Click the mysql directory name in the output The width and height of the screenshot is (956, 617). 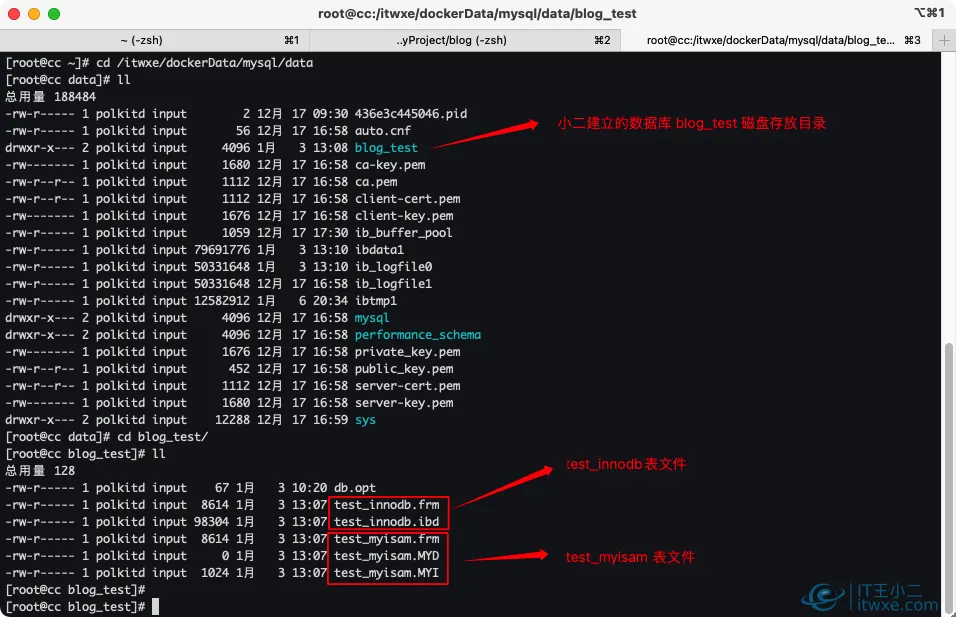click(x=369, y=317)
